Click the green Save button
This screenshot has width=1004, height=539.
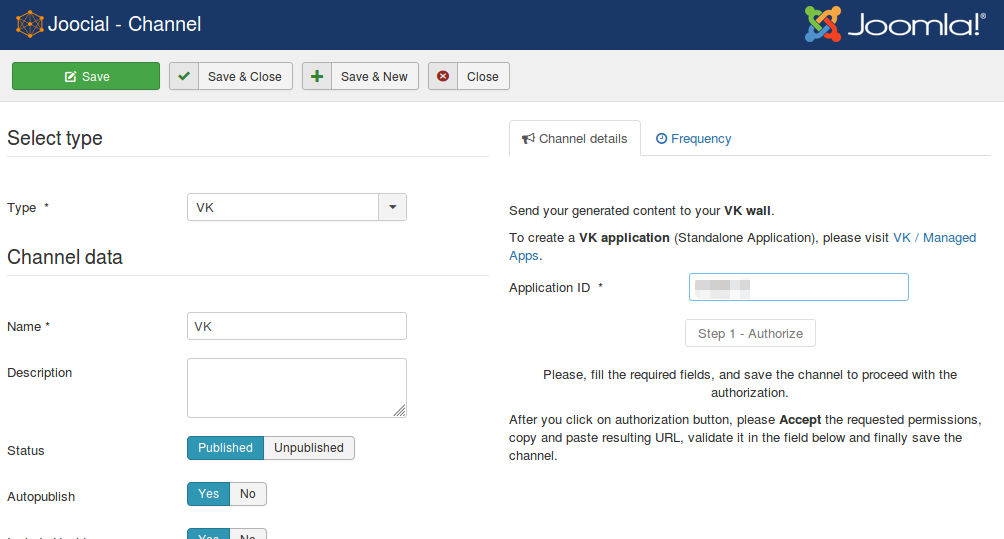click(x=86, y=76)
